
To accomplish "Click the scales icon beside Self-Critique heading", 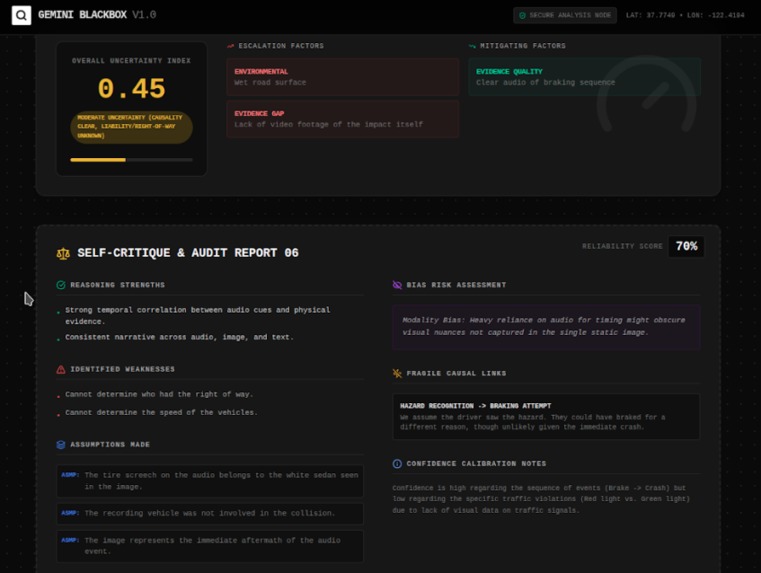I will coord(63,253).
